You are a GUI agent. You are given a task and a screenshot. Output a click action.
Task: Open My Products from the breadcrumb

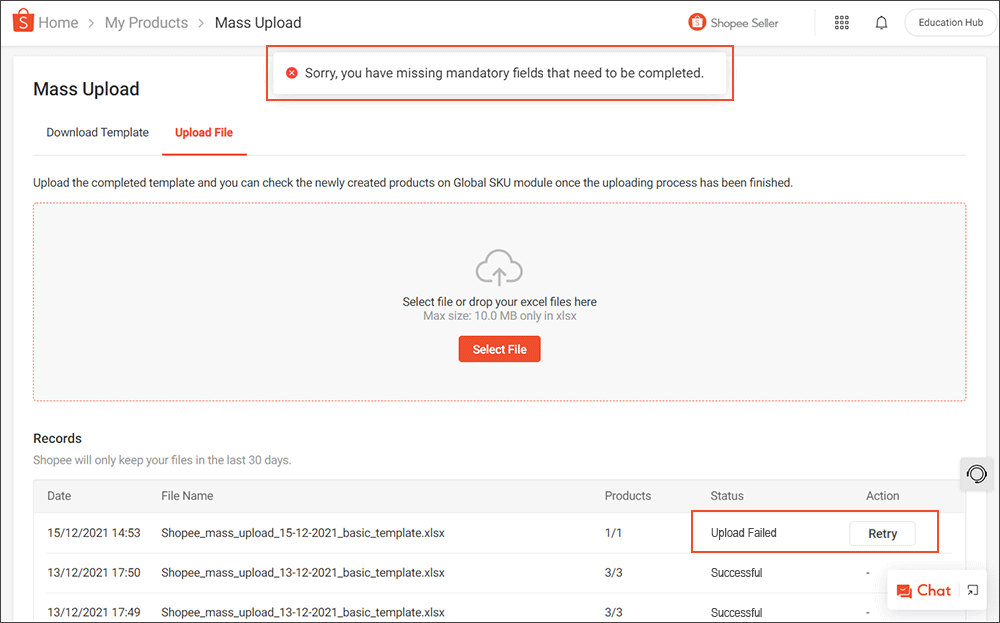click(x=146, y=22)
